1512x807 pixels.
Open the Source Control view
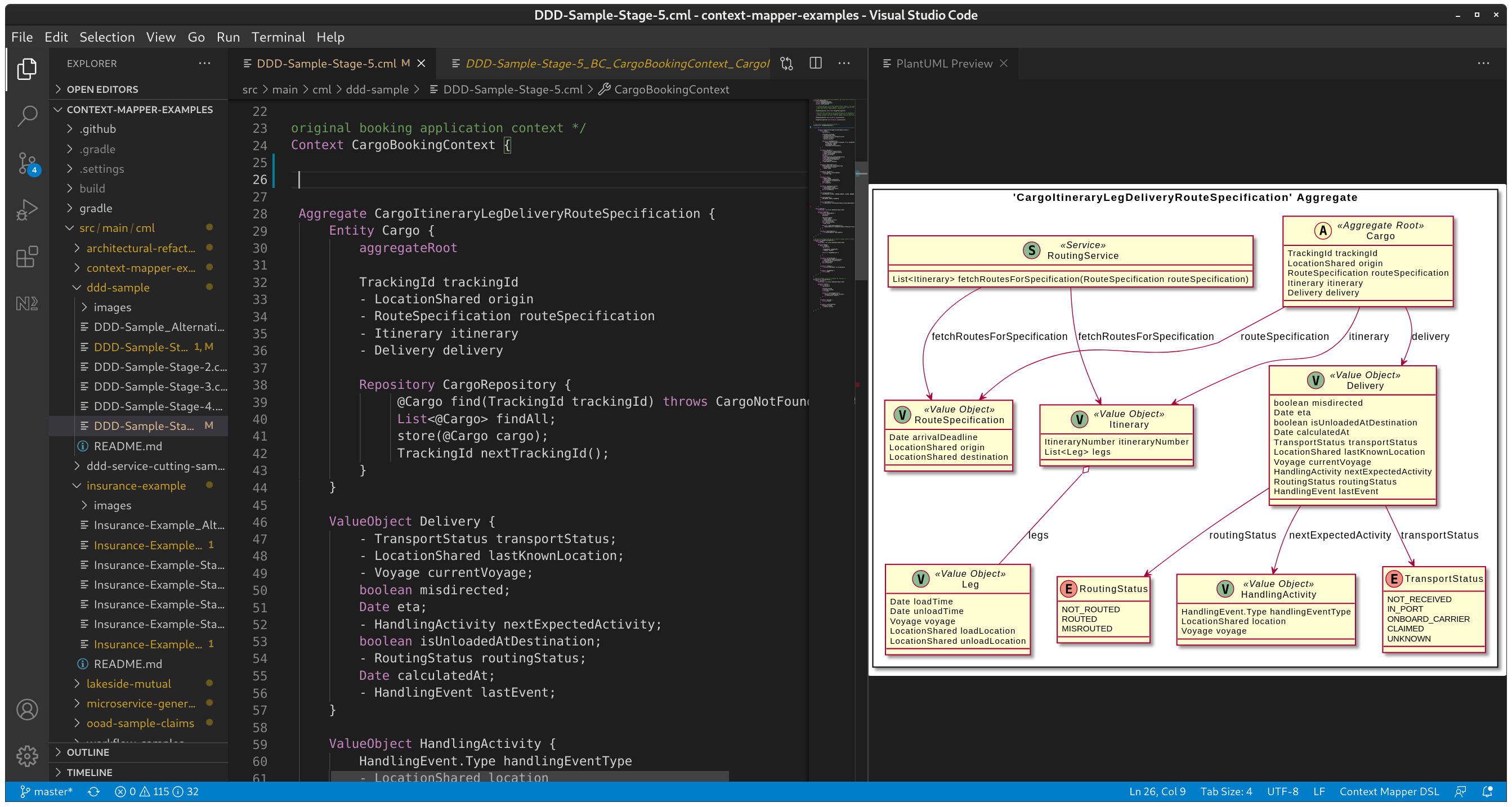click(x=27, y=163)
